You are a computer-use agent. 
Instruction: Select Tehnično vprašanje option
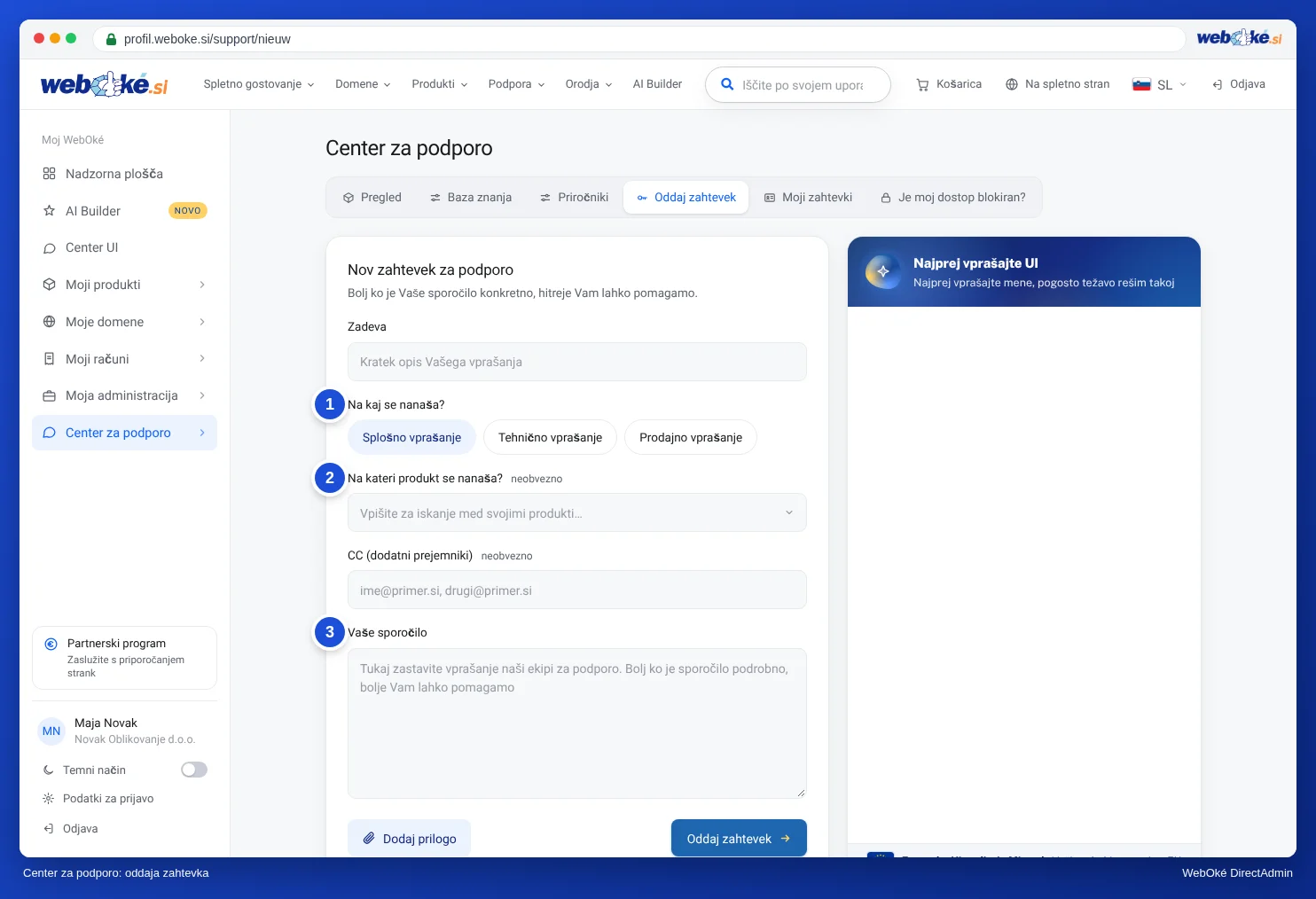tap(550, 437)
